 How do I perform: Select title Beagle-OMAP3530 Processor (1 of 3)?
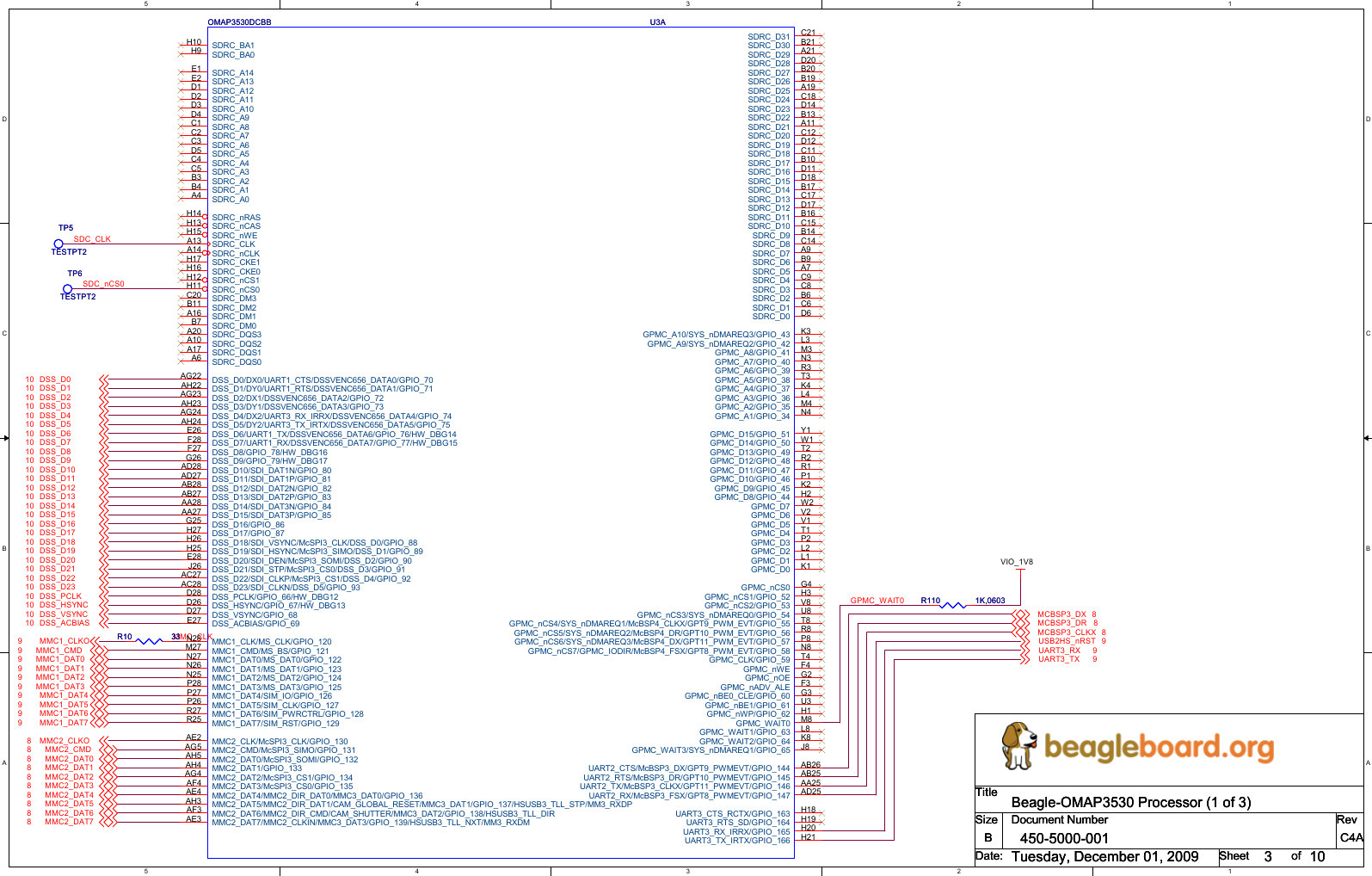[x=1131, y=803]
